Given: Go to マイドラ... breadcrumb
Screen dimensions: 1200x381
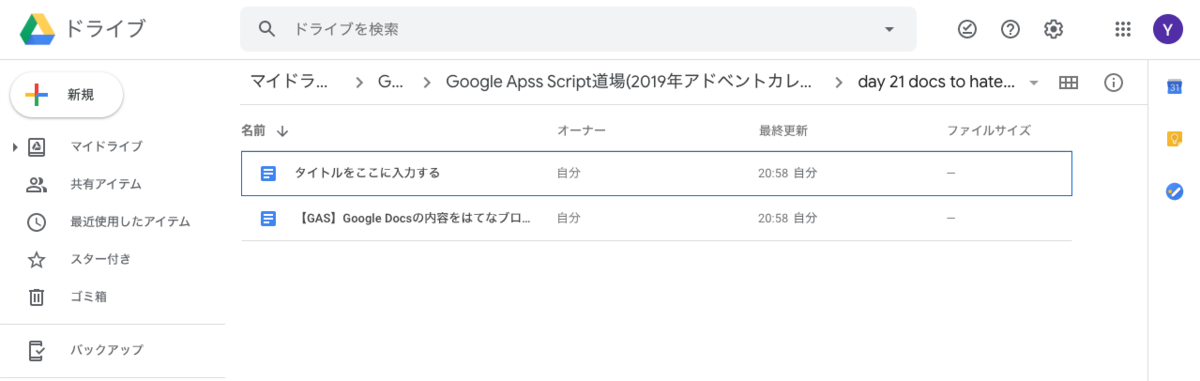Looking at the screenshot, I should click(289, 82).
